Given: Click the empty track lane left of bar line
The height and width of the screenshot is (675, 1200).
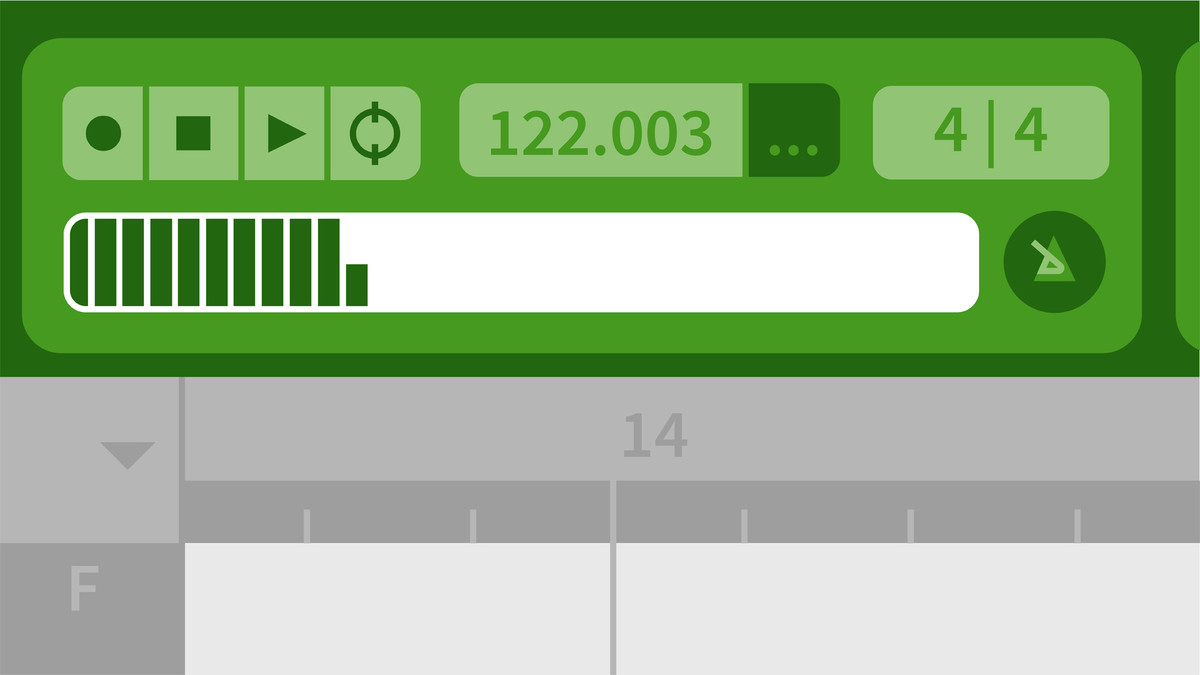Looking at the screenshot, I should click(397, 609).
